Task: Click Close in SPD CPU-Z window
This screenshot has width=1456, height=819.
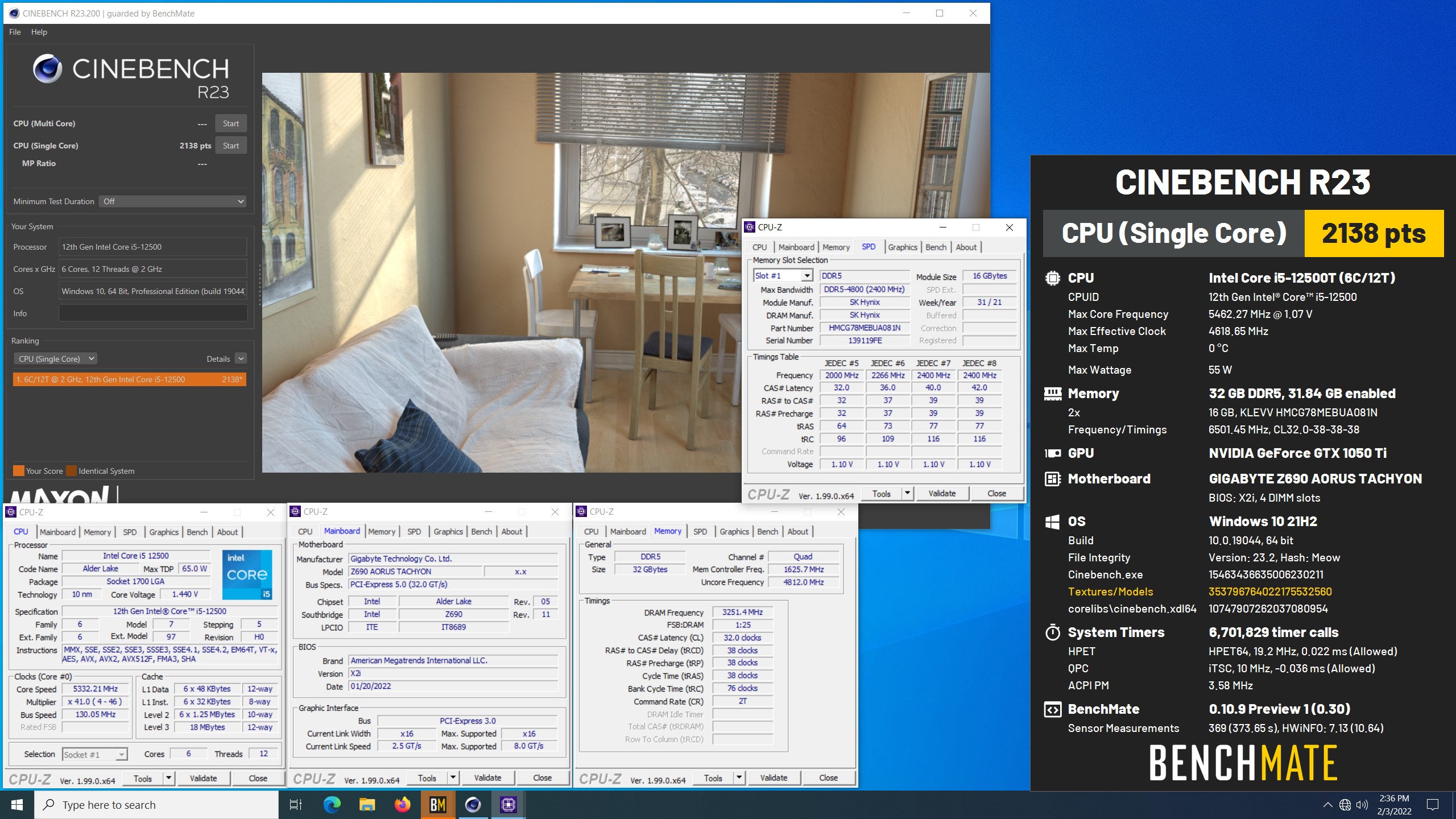Action: pos(996,494)
